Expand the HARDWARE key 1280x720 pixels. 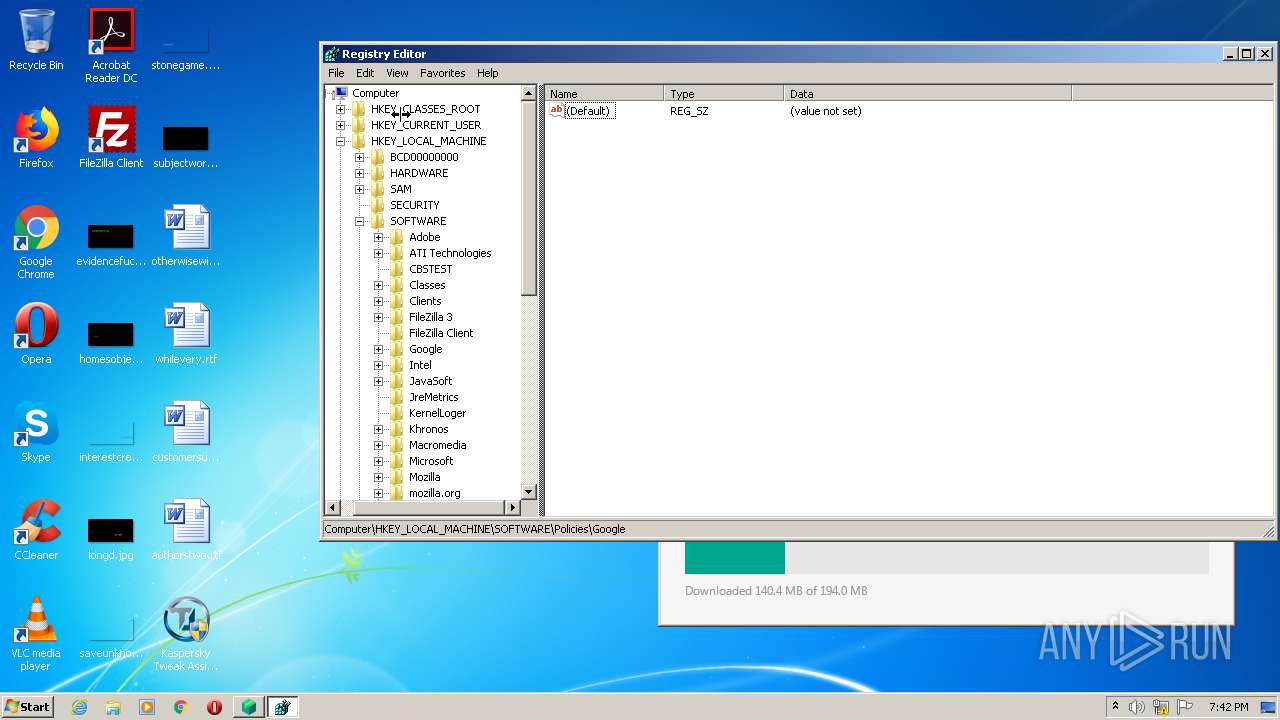click(x=359, y=173)
